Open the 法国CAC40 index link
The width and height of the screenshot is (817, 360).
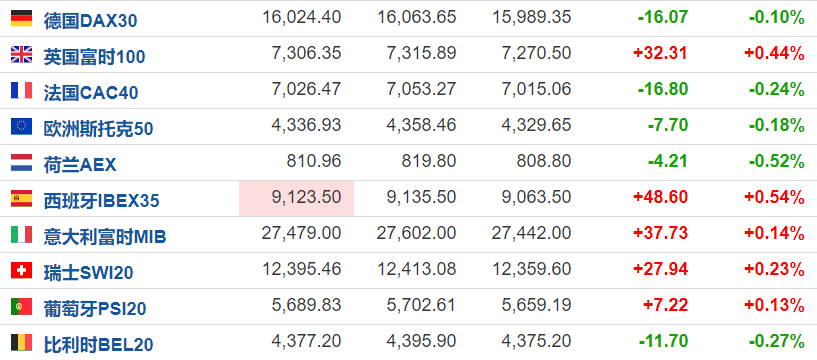click(91, 93)
